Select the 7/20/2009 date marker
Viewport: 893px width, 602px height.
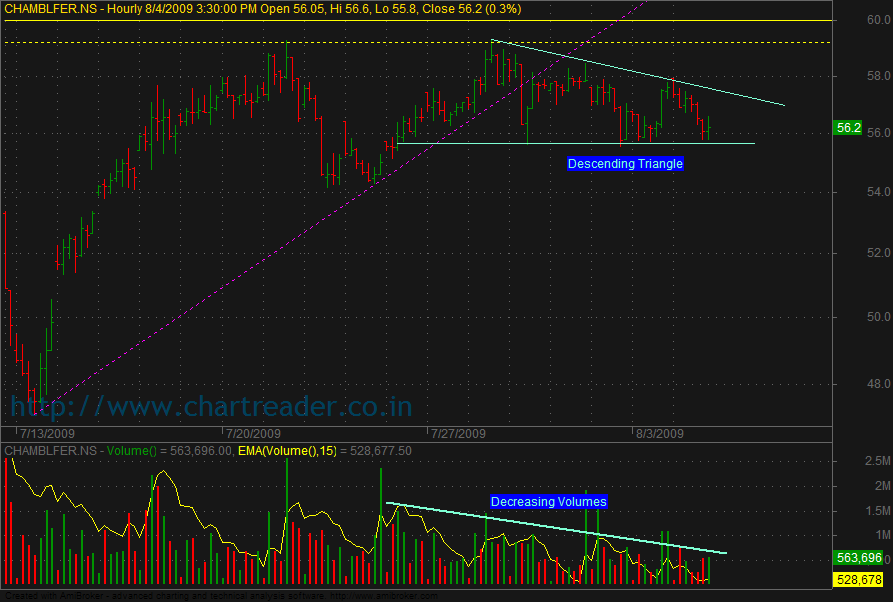[253, 433]
